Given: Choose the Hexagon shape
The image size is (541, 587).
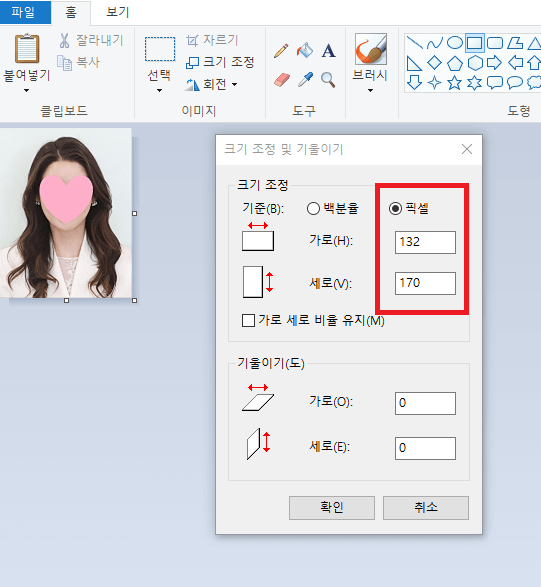Looking at the screenshot, I should click(475, 63).
